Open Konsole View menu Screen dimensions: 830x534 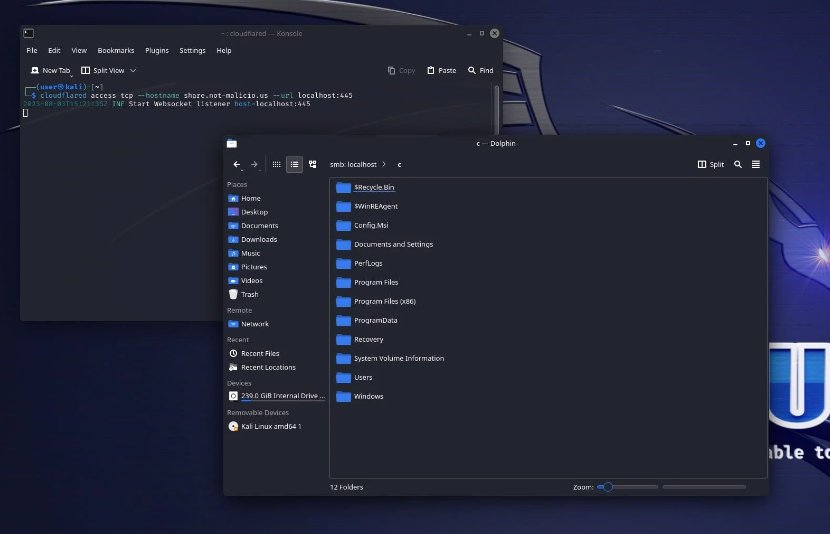click(x=79, y=51)
